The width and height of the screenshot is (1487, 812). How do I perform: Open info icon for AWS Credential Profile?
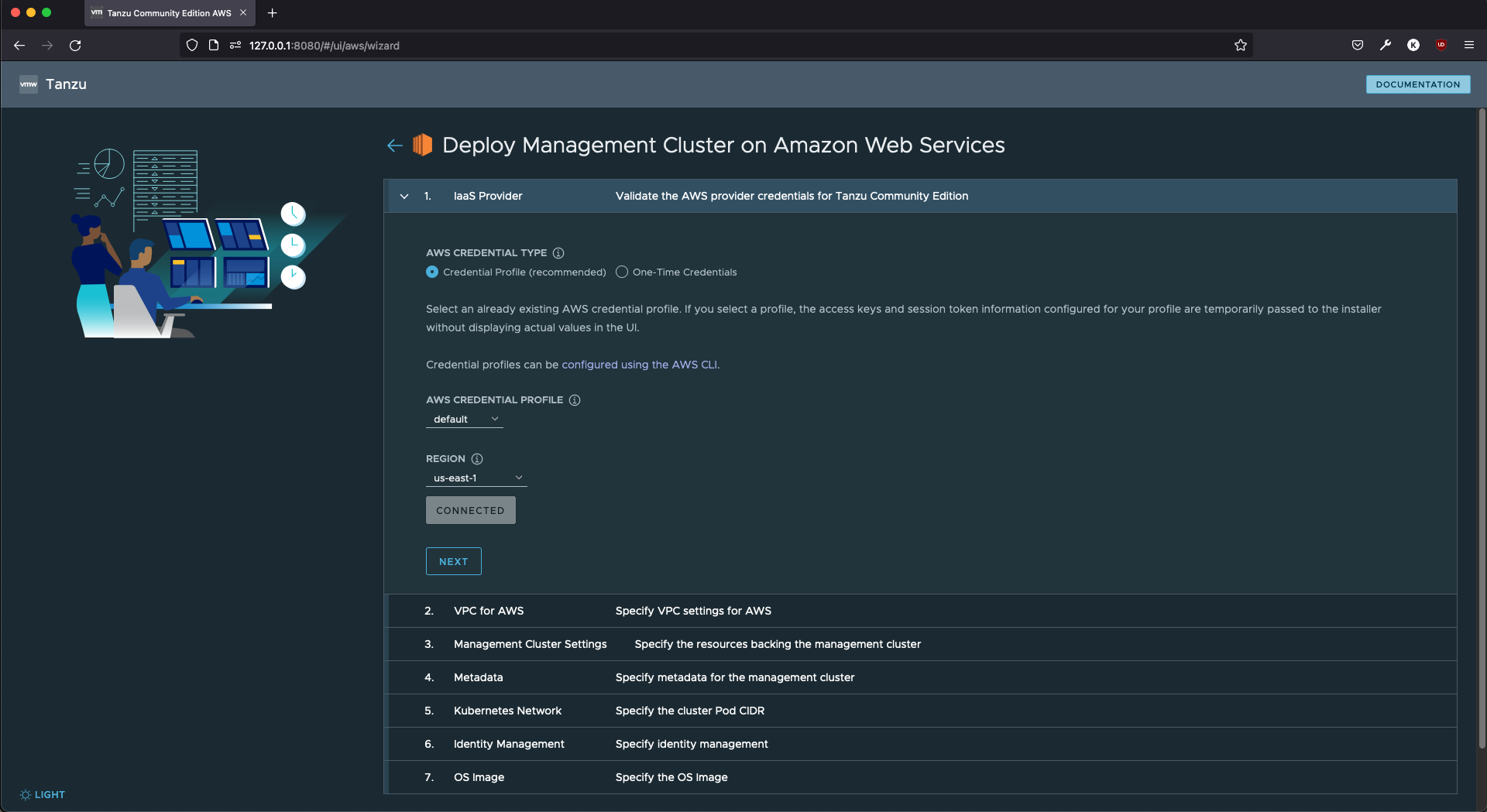click(575, 400)
